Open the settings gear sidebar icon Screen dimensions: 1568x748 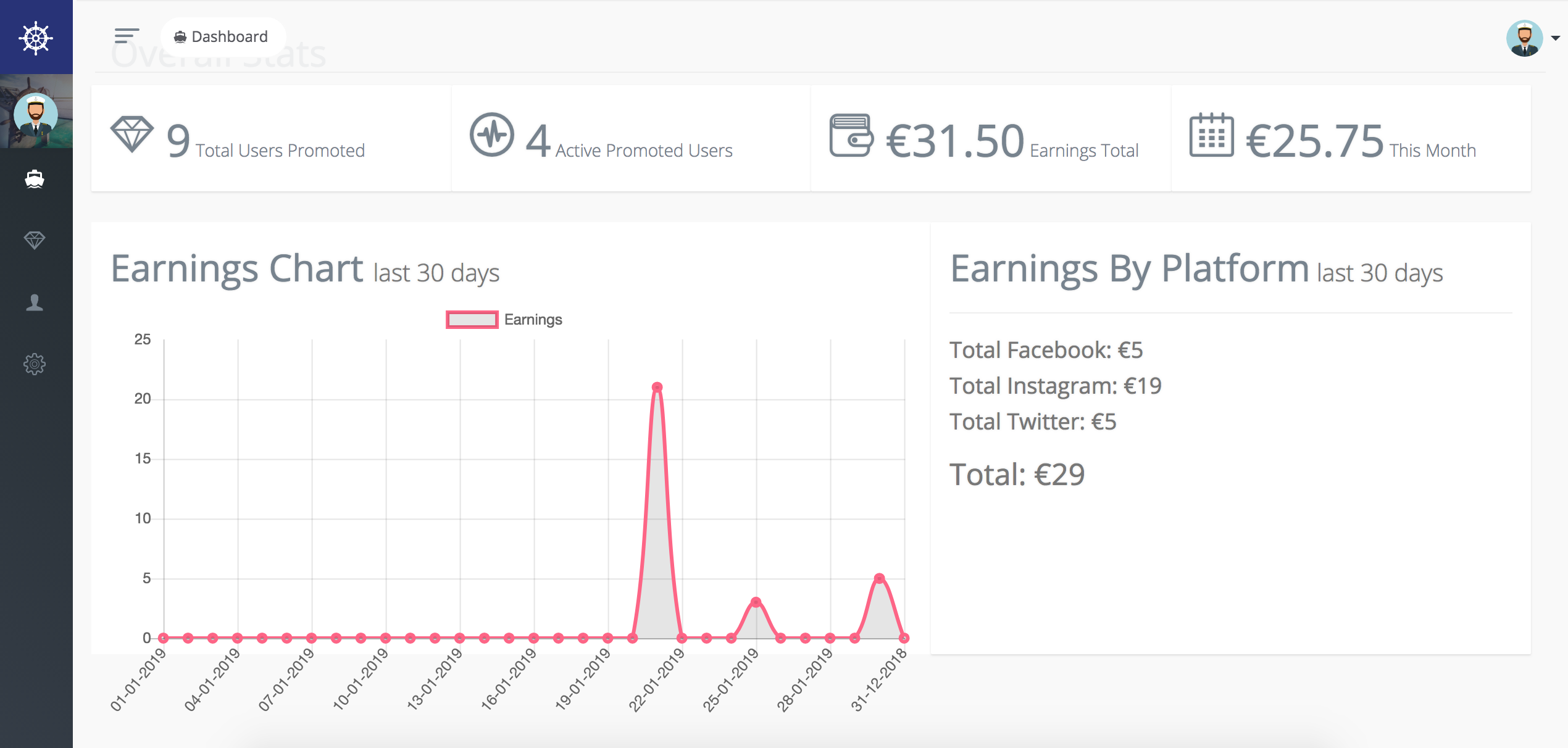click(x=35, y=364)
